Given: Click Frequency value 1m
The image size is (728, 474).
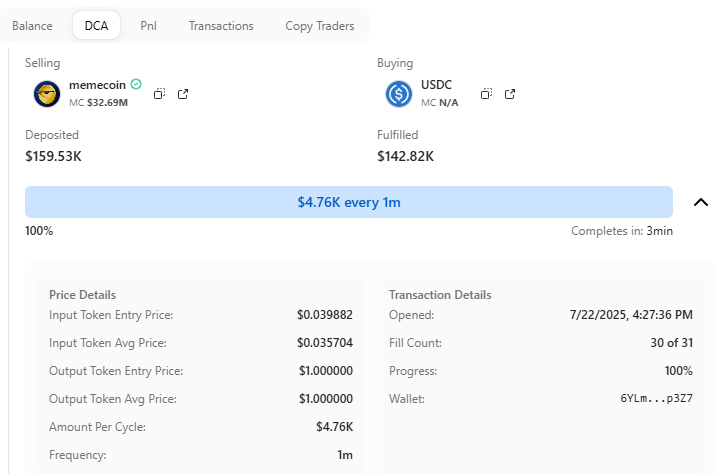Looking at the screenshot, I should pos(345,455).
